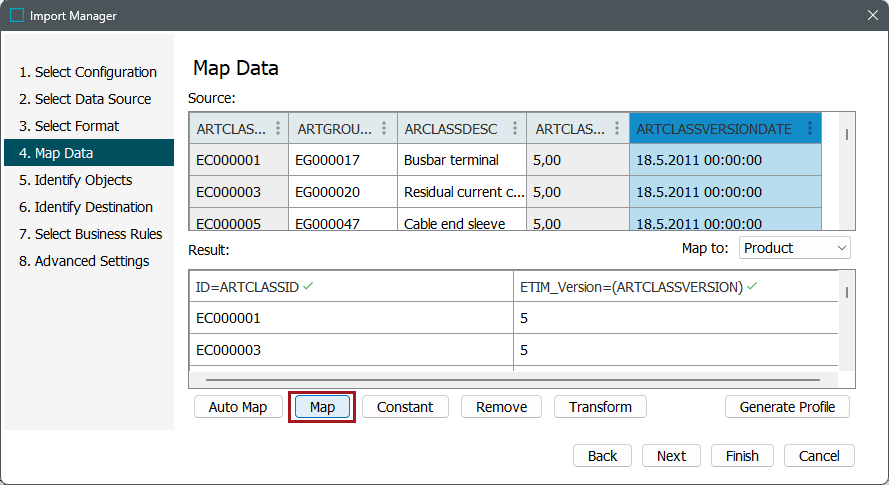The width and height of the screenshot is (889, 485).
Task: Open the fourth column's three-dot menu
Action: [x=616, y=129]
